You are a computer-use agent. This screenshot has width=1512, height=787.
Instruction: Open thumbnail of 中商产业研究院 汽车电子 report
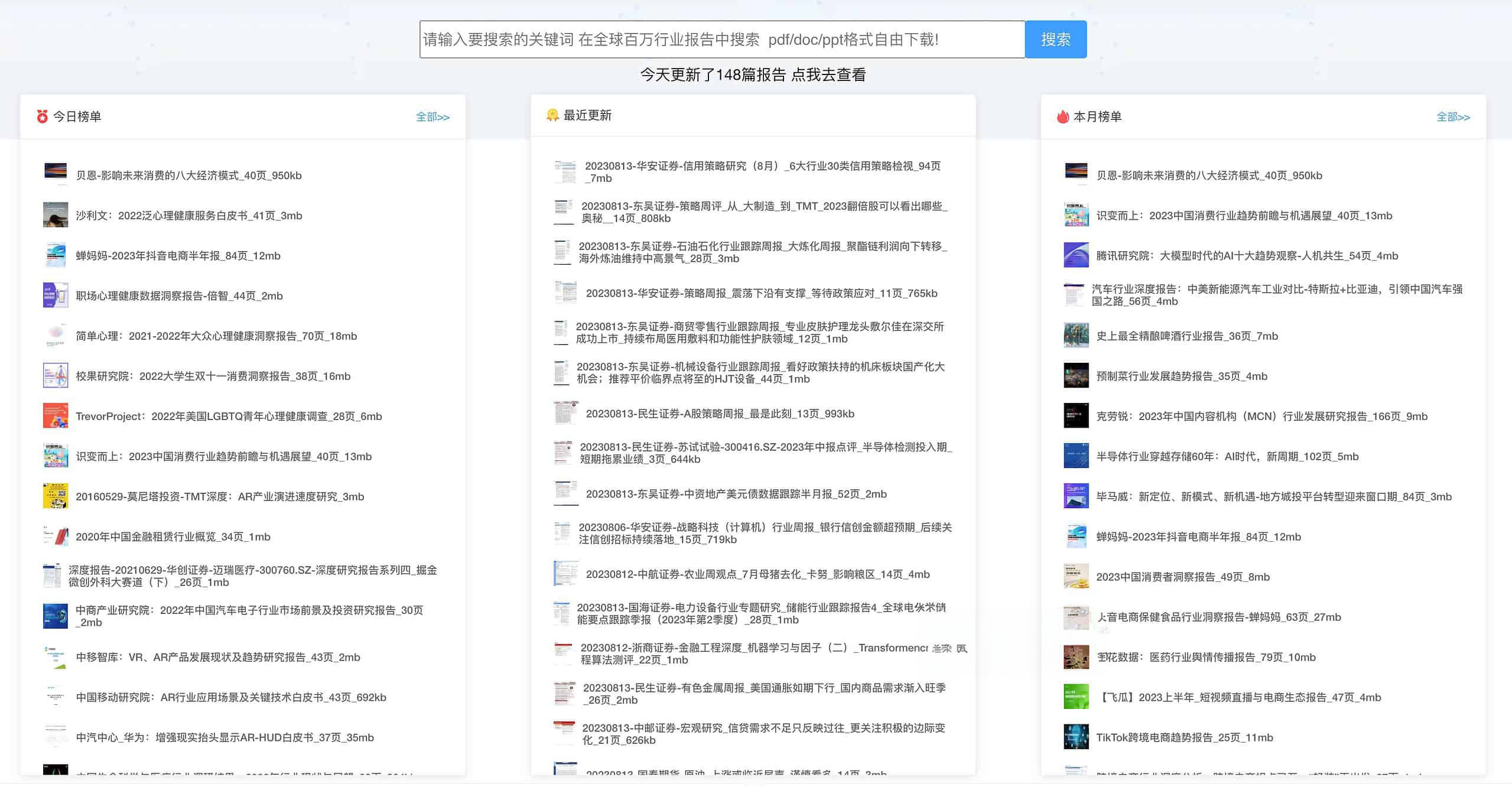coord(56,616)
